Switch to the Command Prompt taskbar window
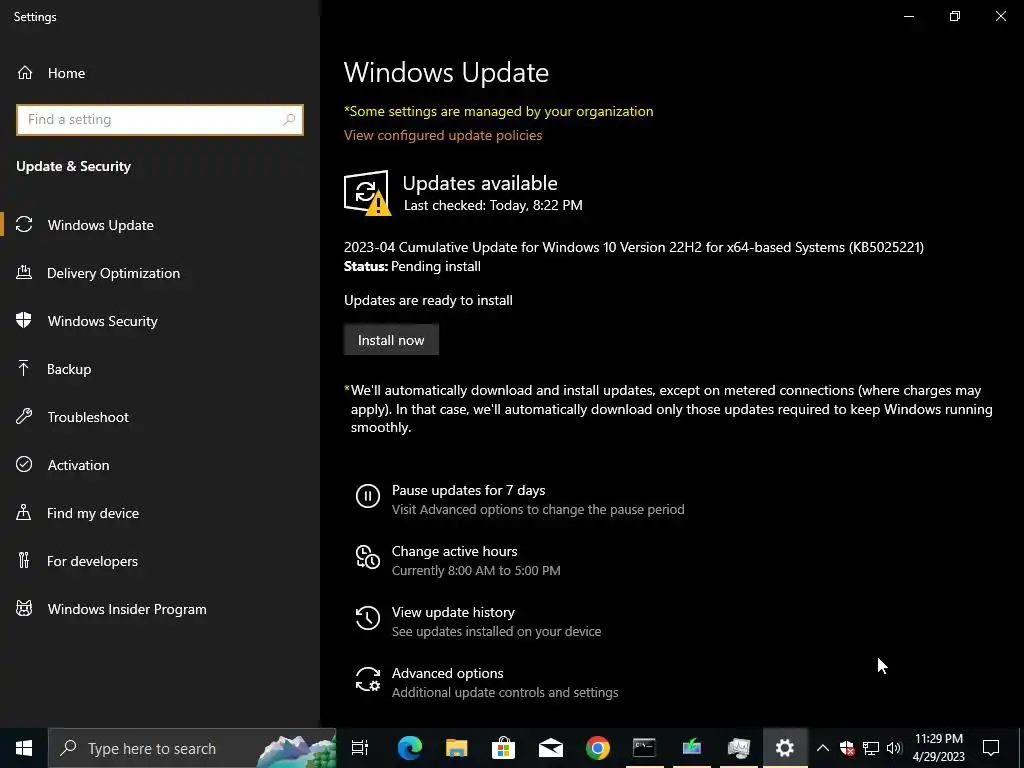1024x768 pixels. 645,748
